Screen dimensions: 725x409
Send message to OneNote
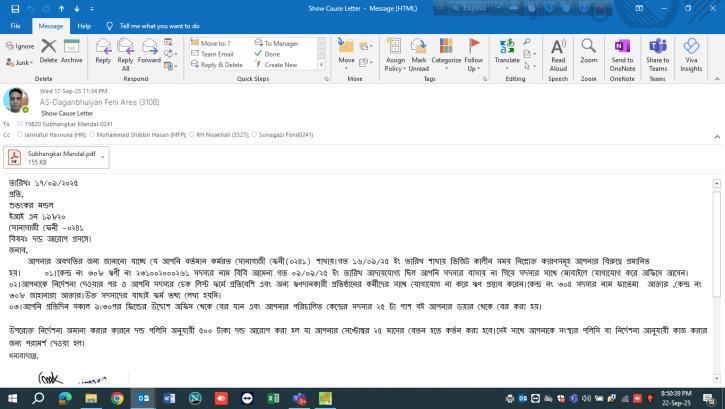[x=622, y=51]
